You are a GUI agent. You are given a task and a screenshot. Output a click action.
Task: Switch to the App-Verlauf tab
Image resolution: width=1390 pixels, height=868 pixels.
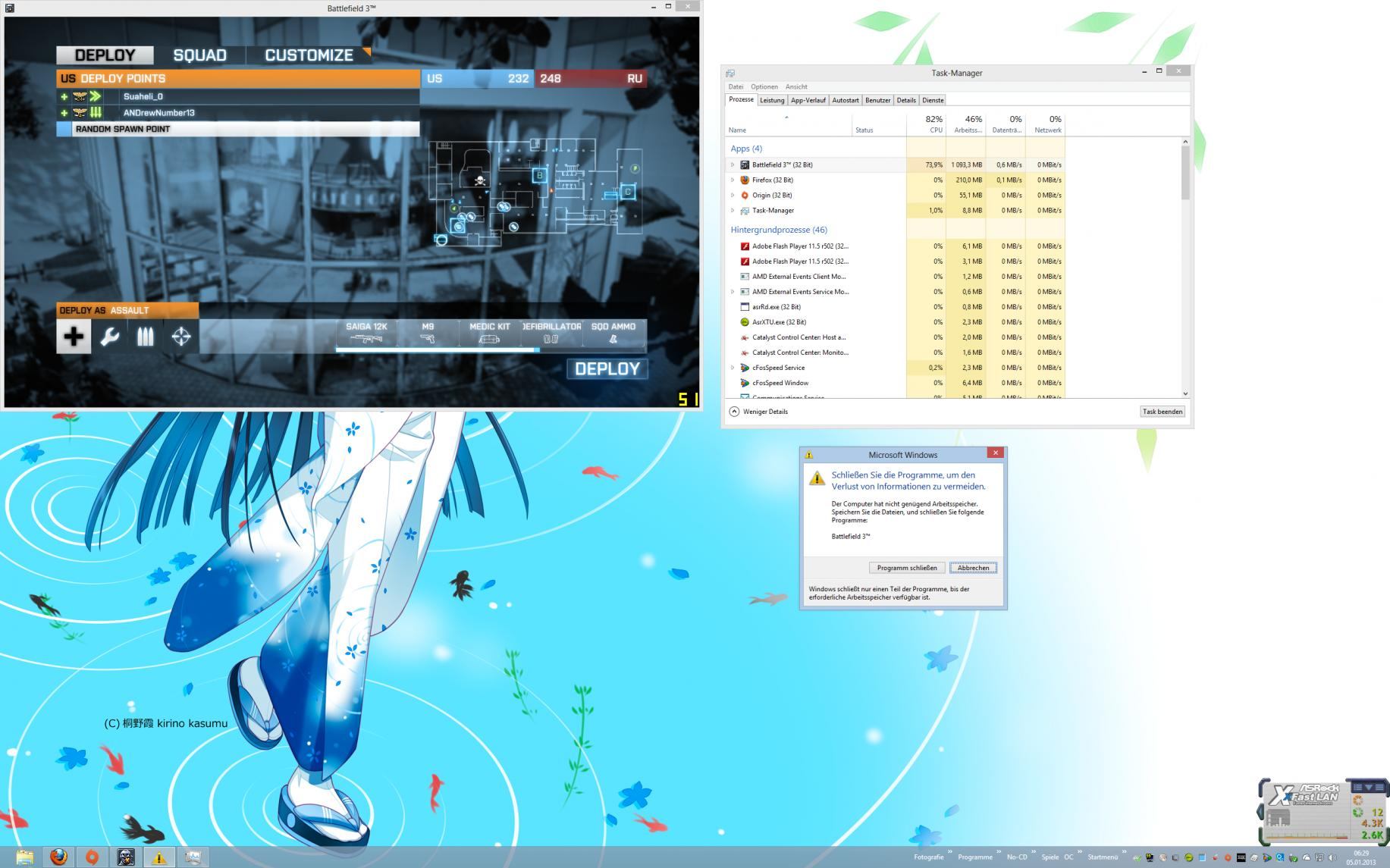[x=808, y=100]
